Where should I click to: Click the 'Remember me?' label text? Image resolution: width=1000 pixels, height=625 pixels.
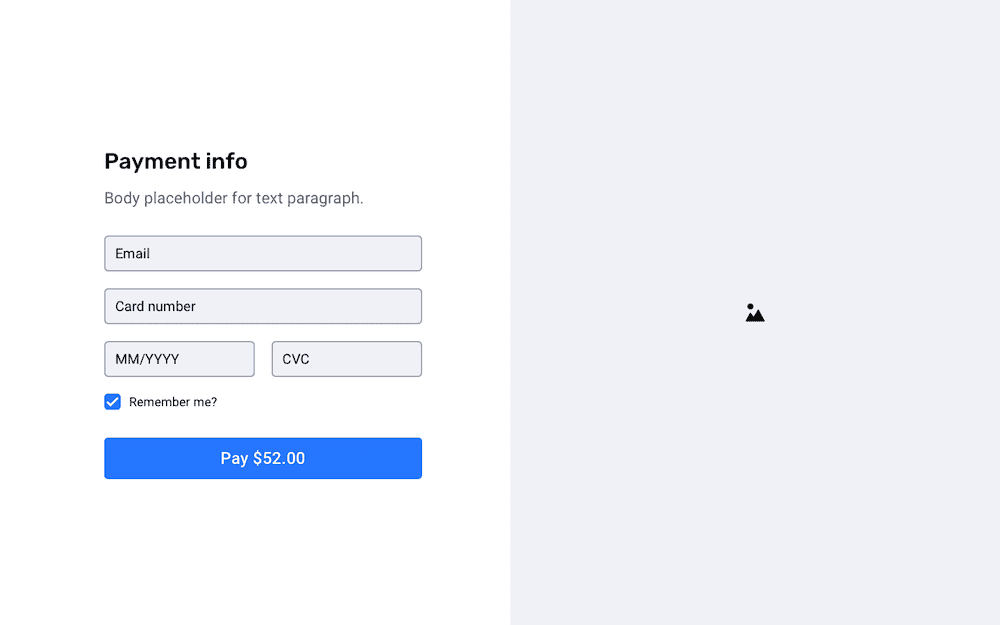(173, 402)
